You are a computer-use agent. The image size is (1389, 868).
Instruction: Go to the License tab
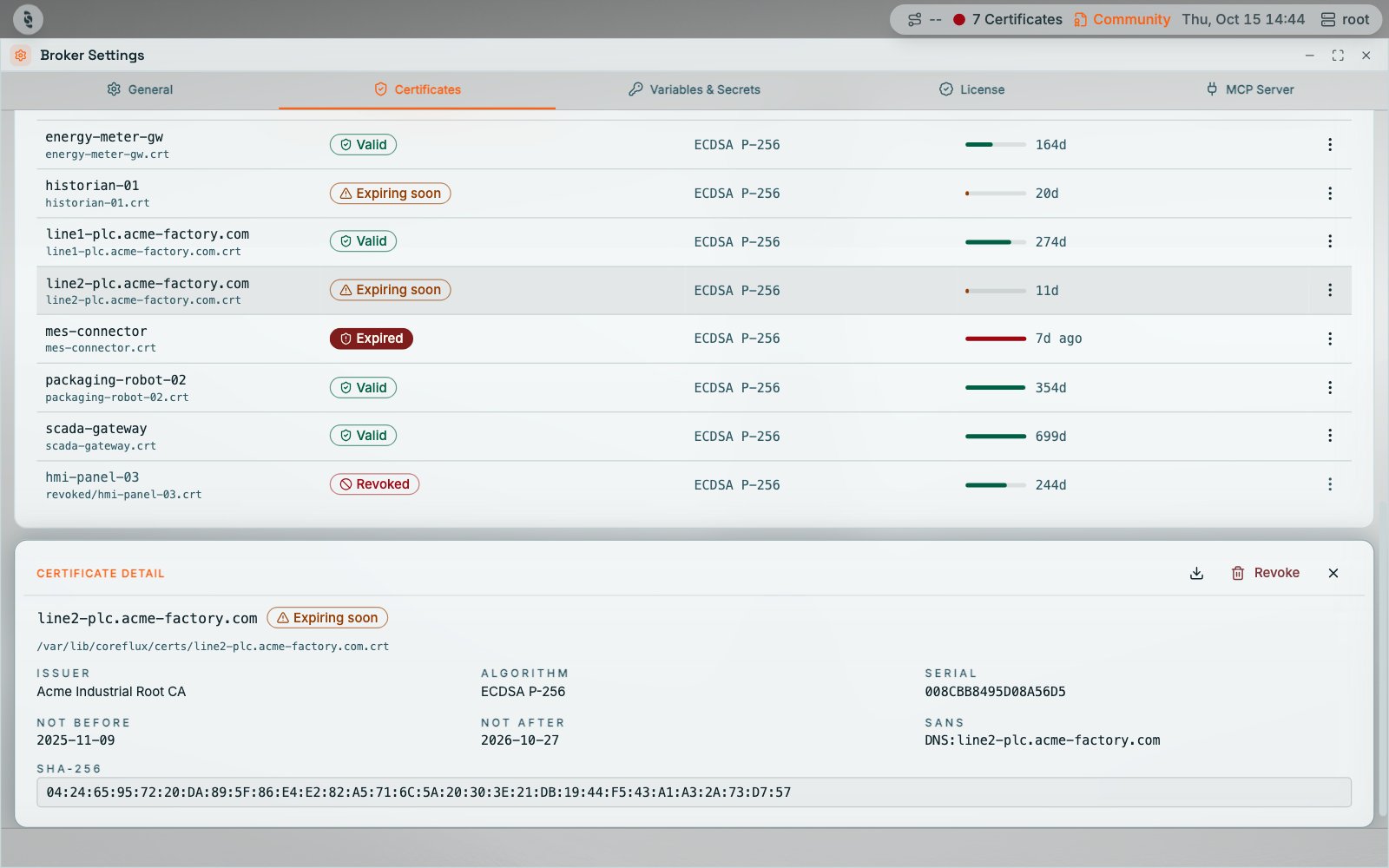pyautogui.click(x=972, y=89)
